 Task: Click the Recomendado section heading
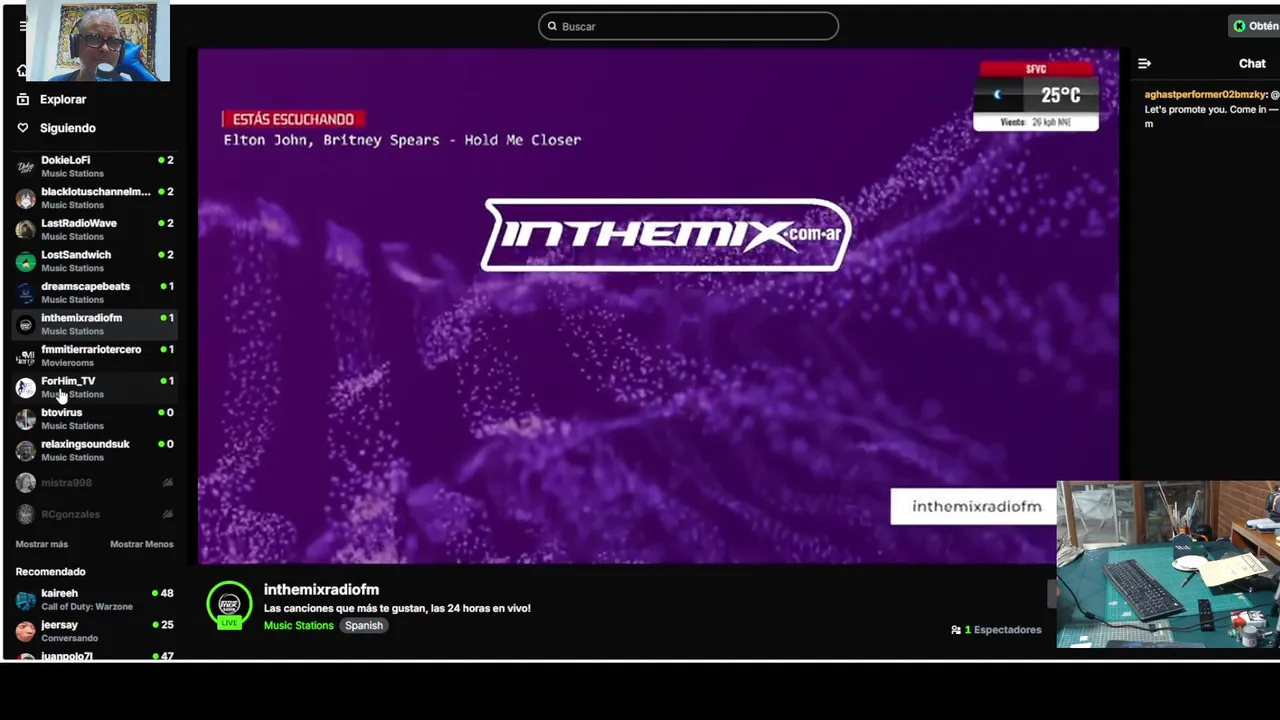click(x=51, y=572)
